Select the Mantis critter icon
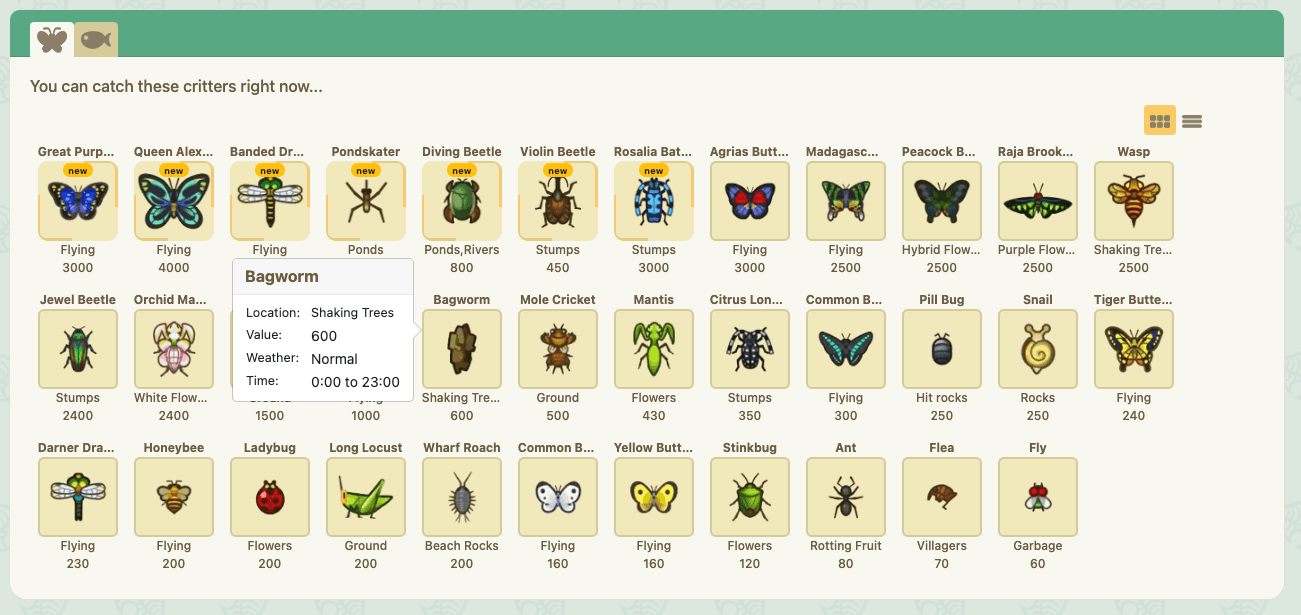The width and height of the screenshot is (1301, 615). pyautogui.click(x=653, y=348)
